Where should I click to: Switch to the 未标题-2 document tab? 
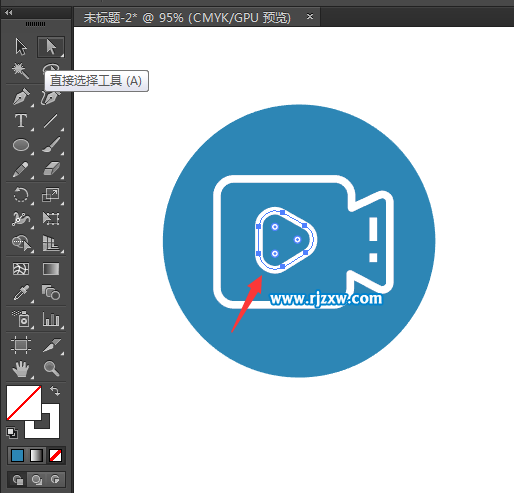point(187,17)
